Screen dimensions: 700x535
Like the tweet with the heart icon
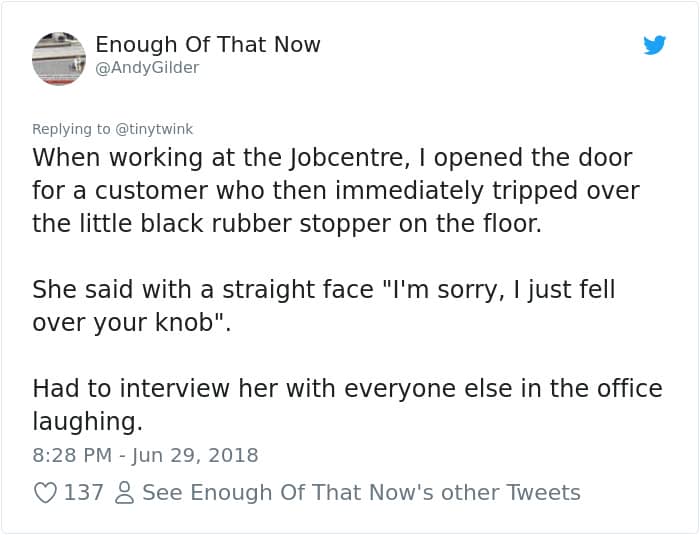tap(46, 493)
